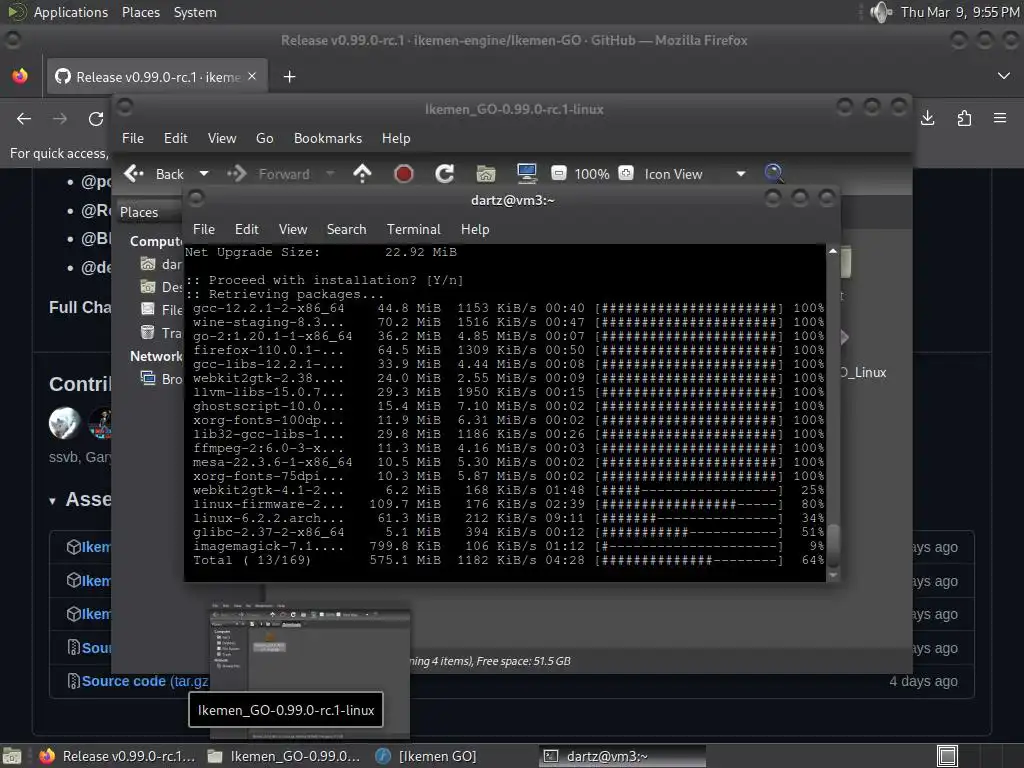Click the Browse Network sidebar icon
Screen dimensions: 1024x768
148,378
